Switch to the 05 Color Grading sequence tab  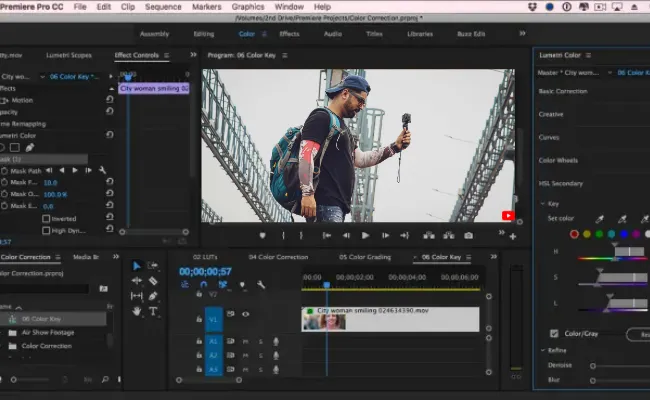[x=365, y=257]
